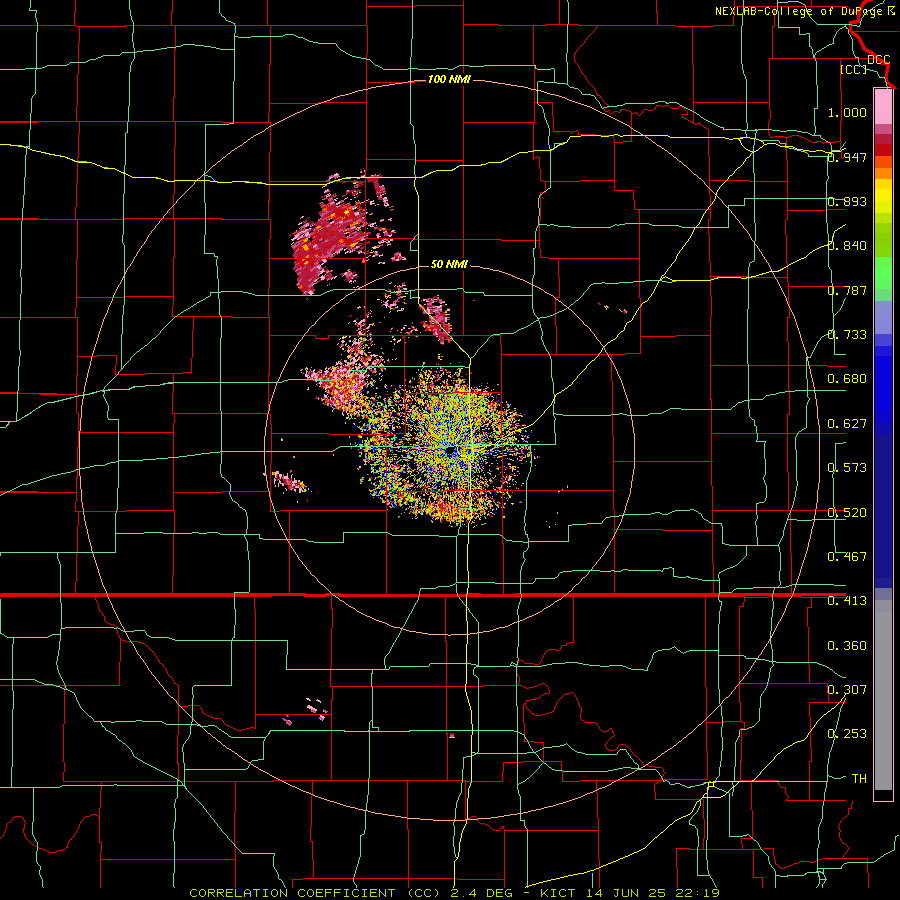The image size is (900, 900).
Task: Click the 0.307 legend value
Action: coord(847,690)
